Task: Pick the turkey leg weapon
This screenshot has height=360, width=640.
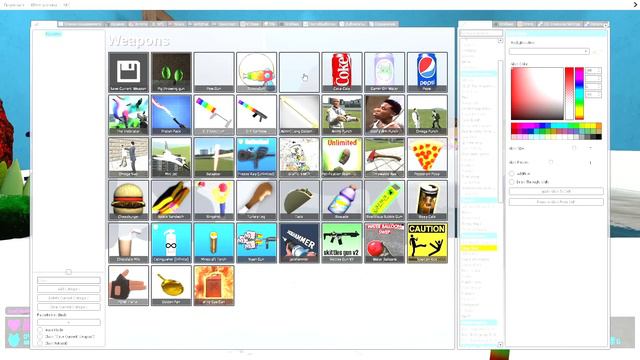Action: 256,200
